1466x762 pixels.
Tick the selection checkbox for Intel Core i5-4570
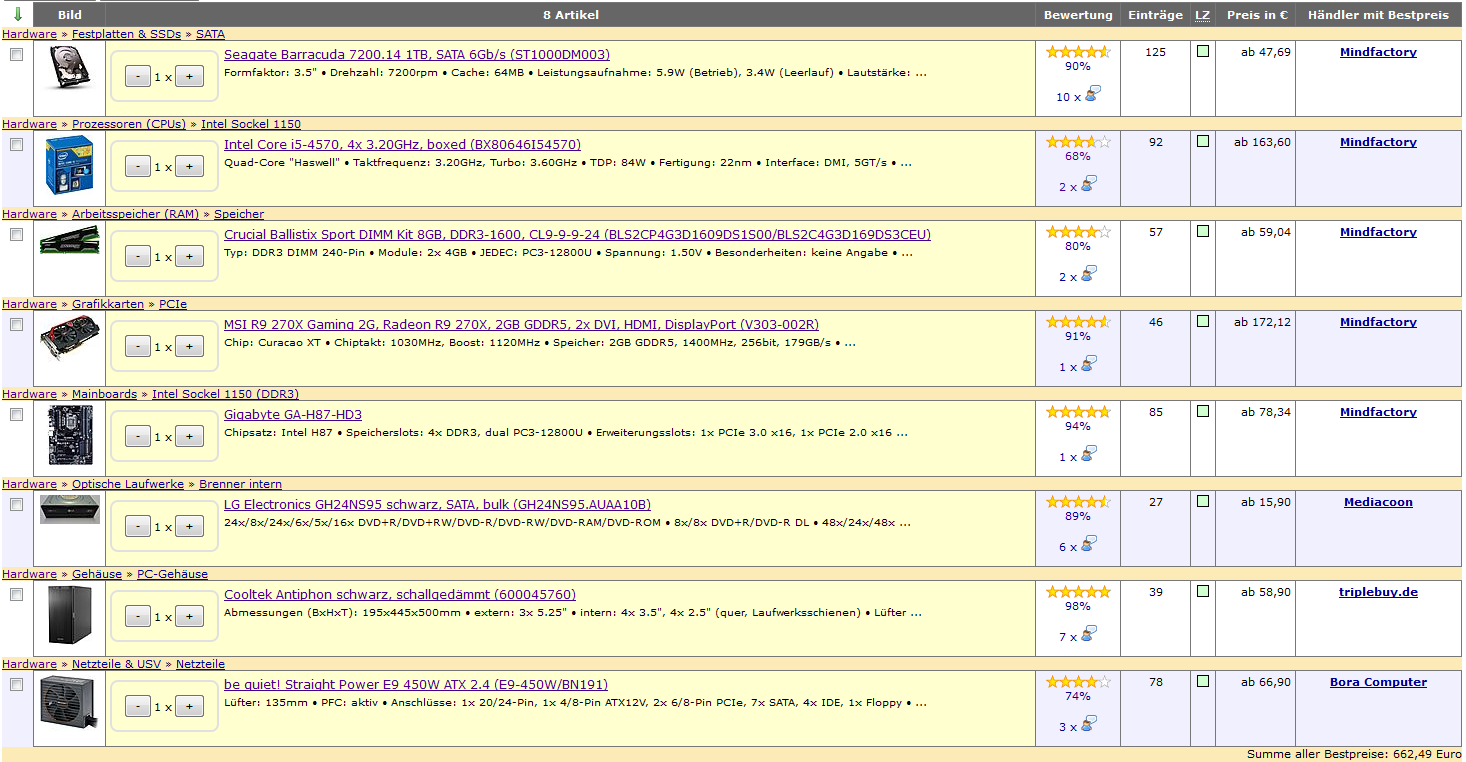[16, 145]
